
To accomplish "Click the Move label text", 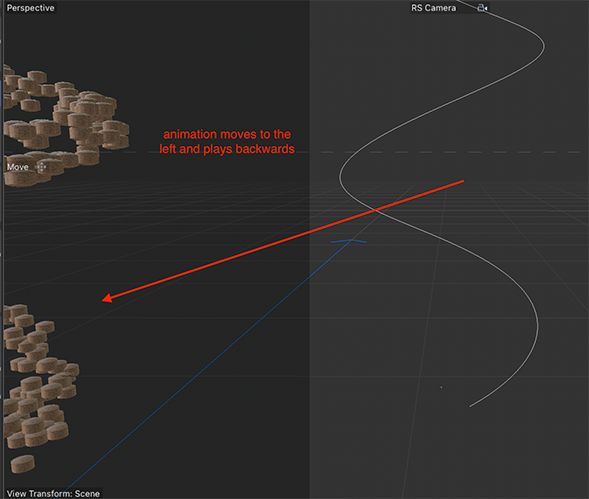I will coord(18,167).
